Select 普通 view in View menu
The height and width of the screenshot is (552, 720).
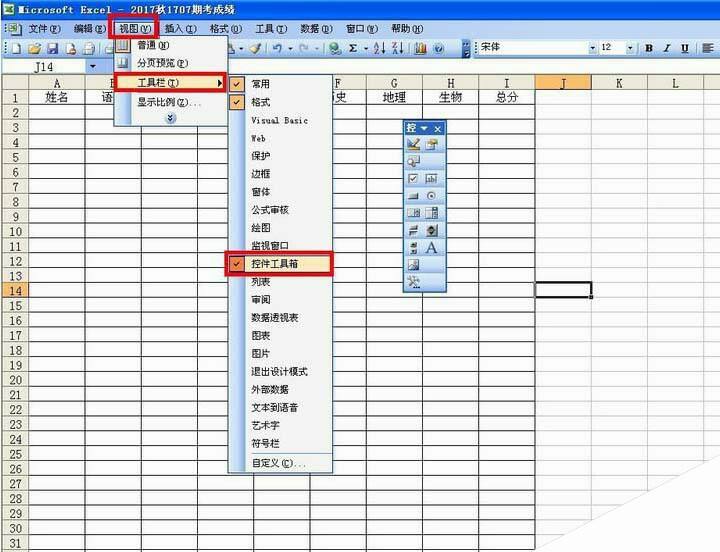click(171, 45)
